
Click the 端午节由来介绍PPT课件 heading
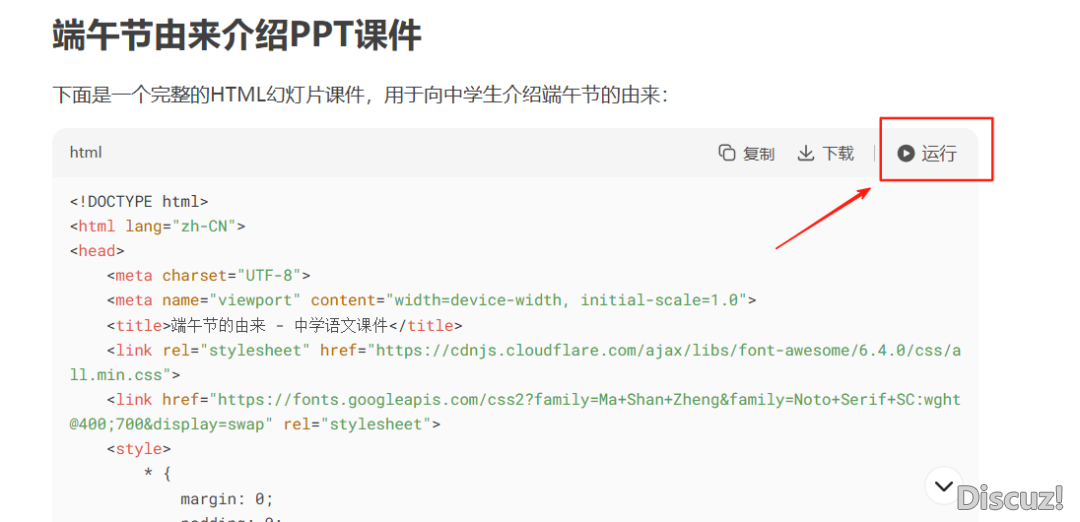click(x=237, y=36)
